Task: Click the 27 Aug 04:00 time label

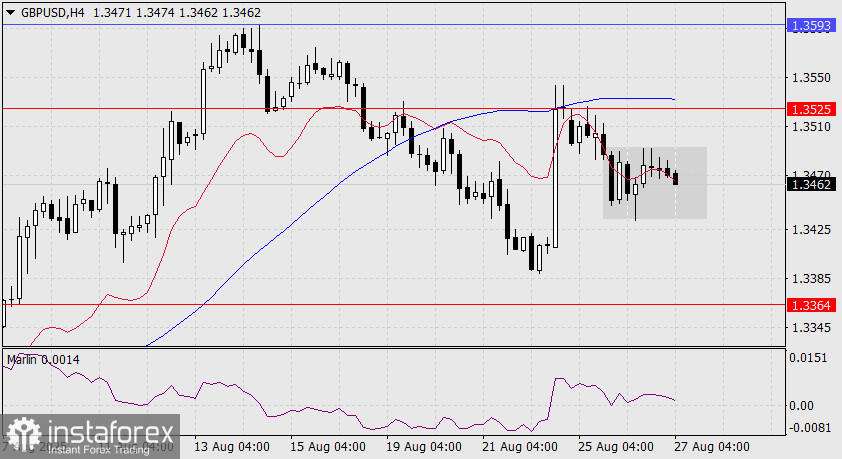Action: [712, 447]
